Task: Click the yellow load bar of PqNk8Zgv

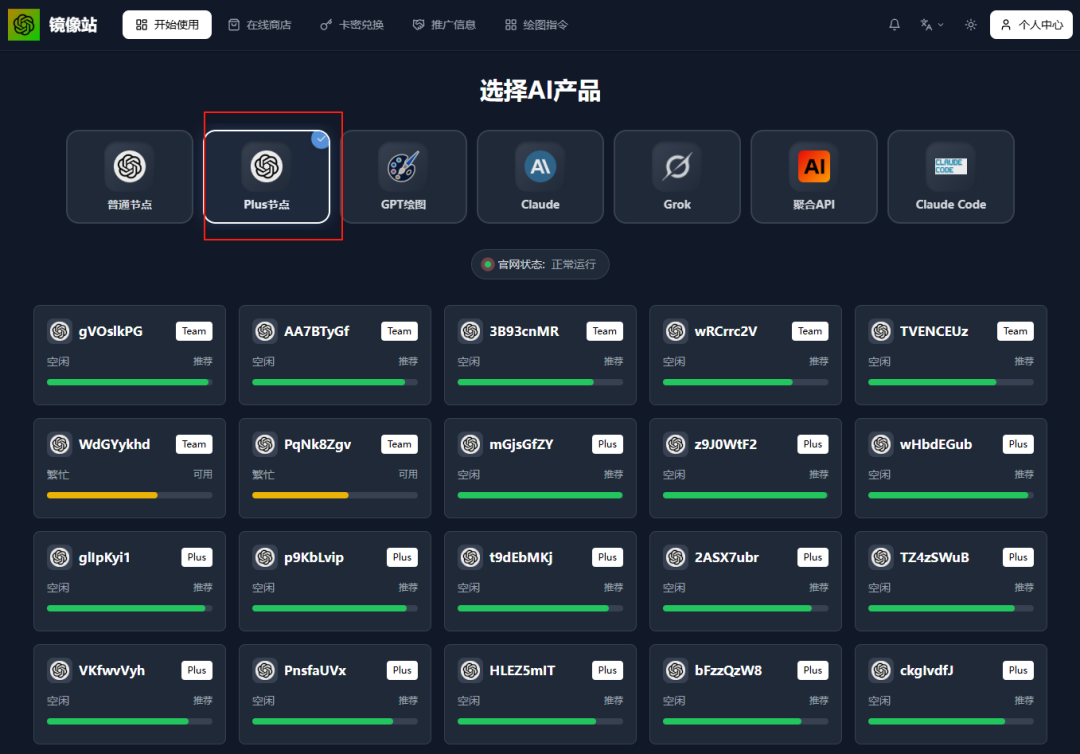Action: [x=300, y=495]
